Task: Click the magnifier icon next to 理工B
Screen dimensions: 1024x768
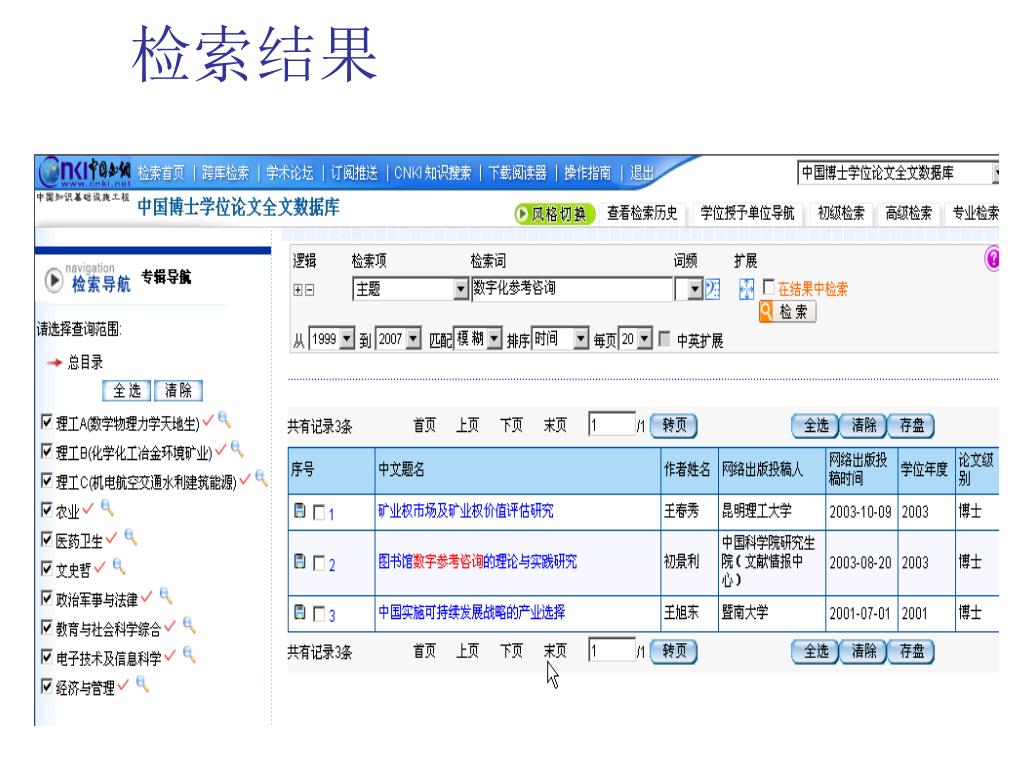Action: click(x=237, y=448)
